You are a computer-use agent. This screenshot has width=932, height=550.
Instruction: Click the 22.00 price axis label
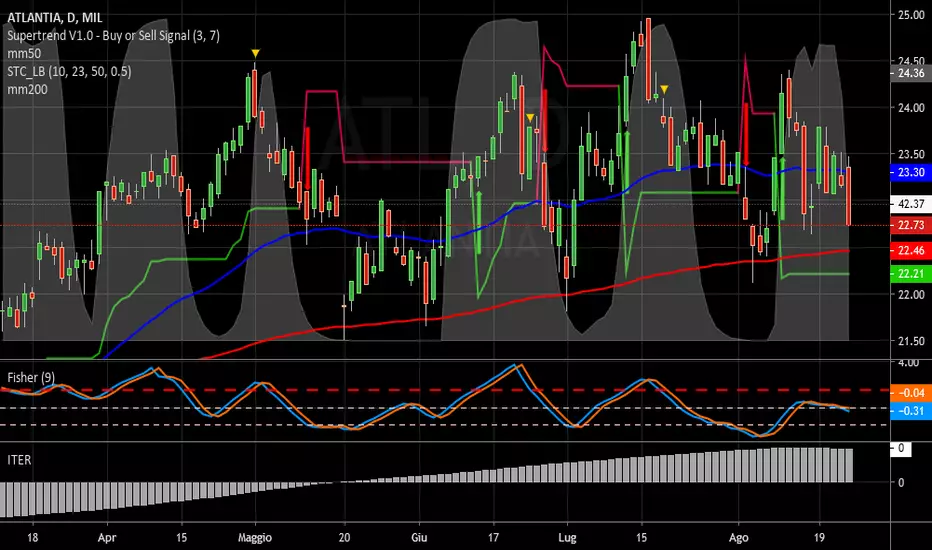(911, 294)
